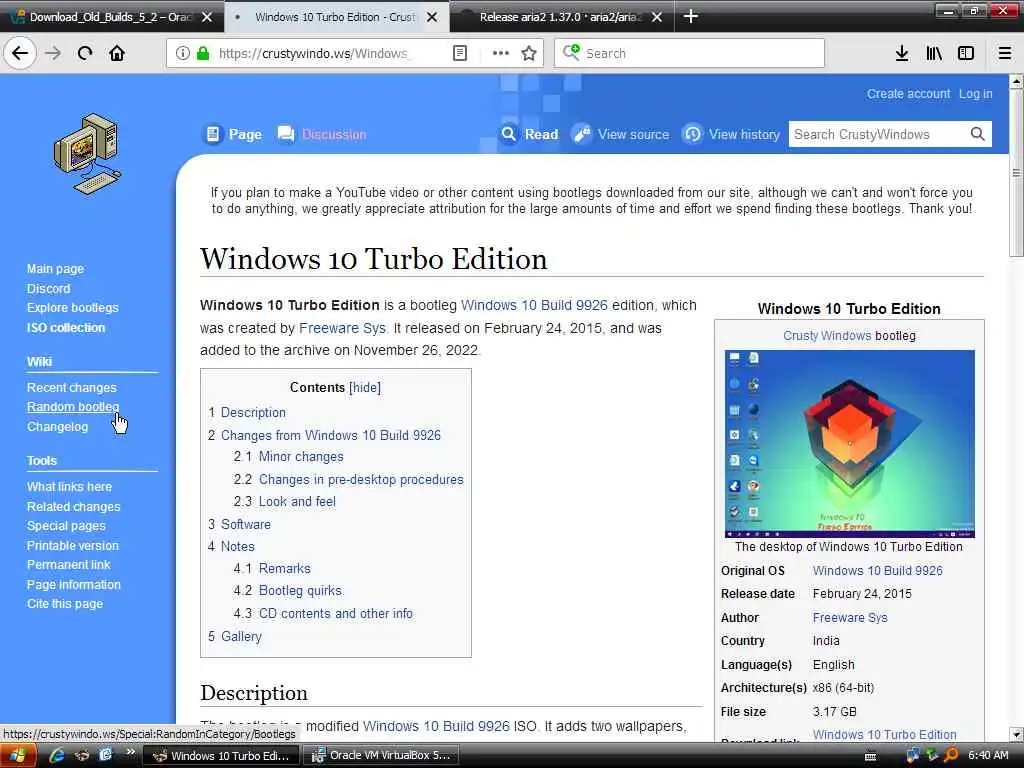The width and height of the screenshot is (1024, 768).
Task: Bookmark this page with the star icon
Action: pyautogui.click(x=529, y=53)
